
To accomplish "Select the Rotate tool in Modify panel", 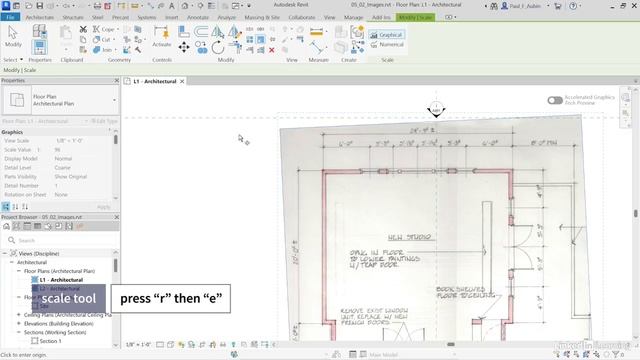I will 218,47.
